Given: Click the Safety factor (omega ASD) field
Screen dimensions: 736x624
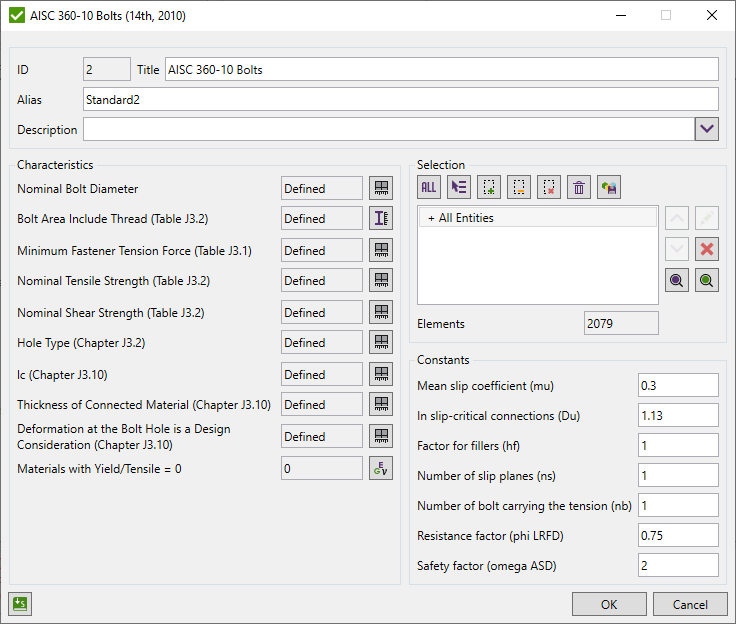Looking at the screenshot, I should click(x=678, y=566).
